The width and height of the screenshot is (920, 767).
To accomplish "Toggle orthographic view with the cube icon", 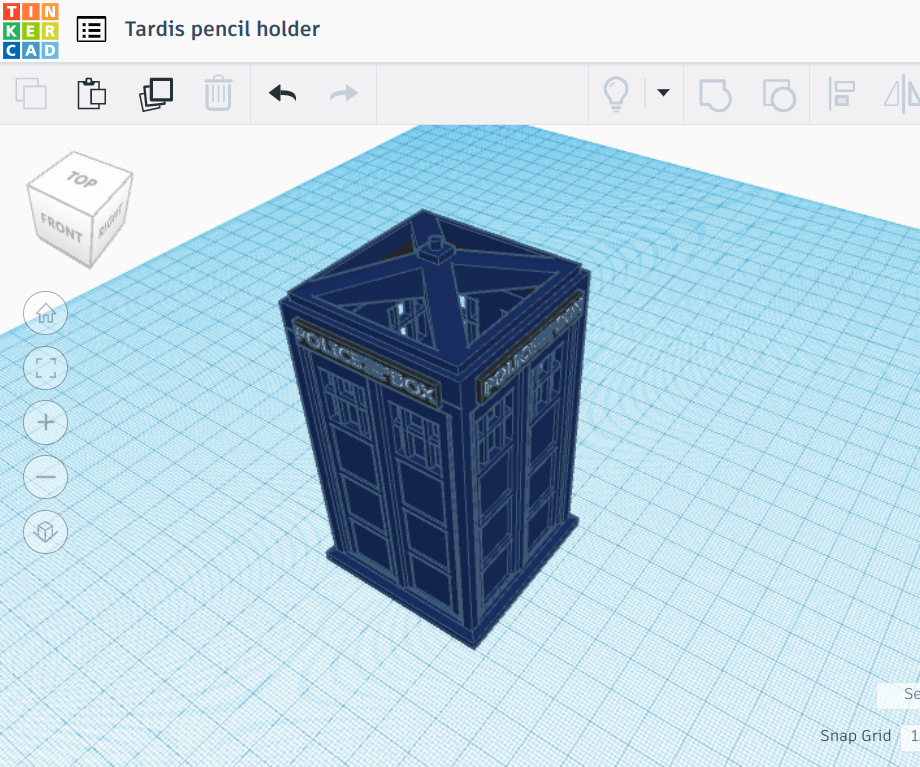I will point(44,533).
